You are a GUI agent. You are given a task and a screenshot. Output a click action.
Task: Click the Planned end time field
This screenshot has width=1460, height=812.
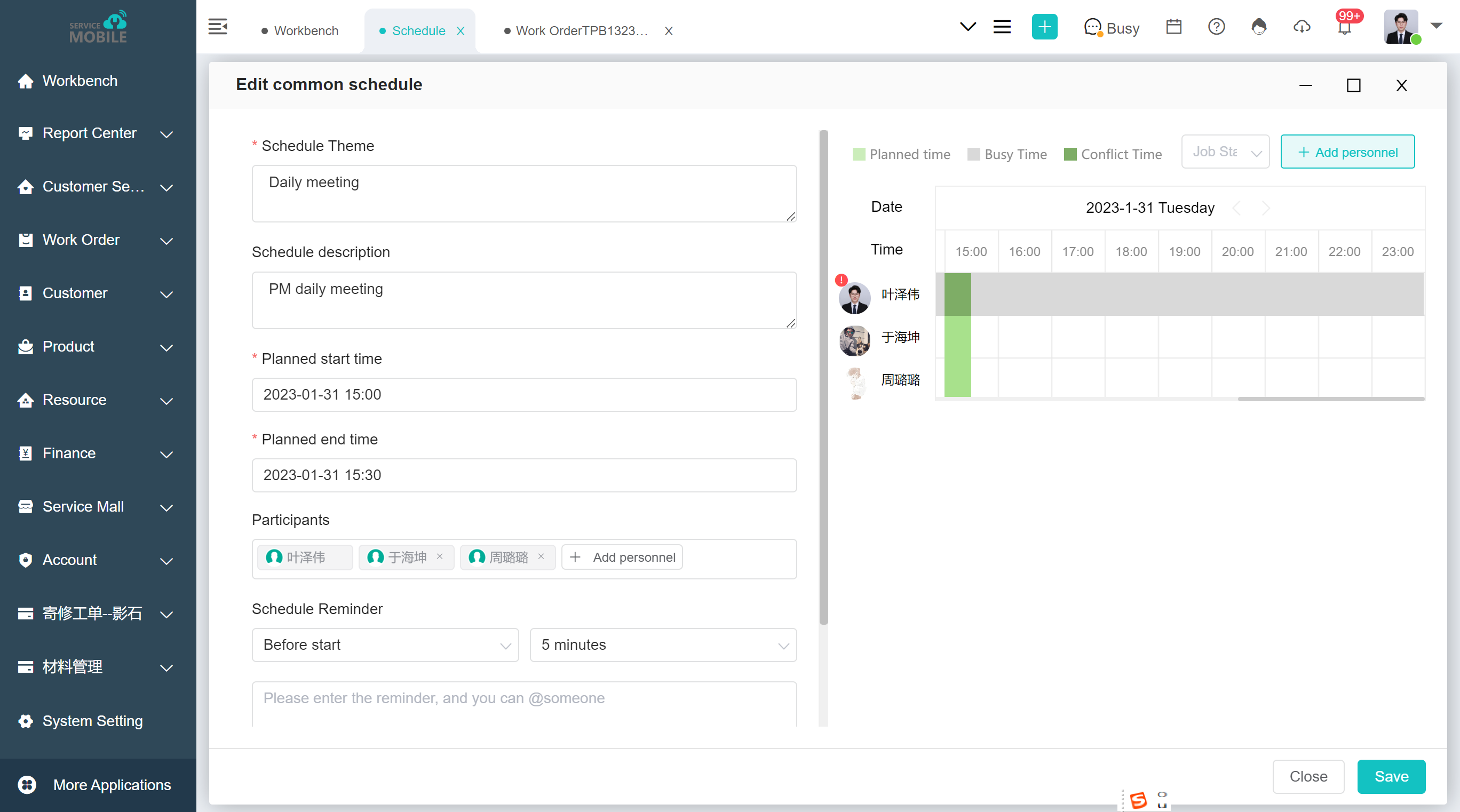524,475
